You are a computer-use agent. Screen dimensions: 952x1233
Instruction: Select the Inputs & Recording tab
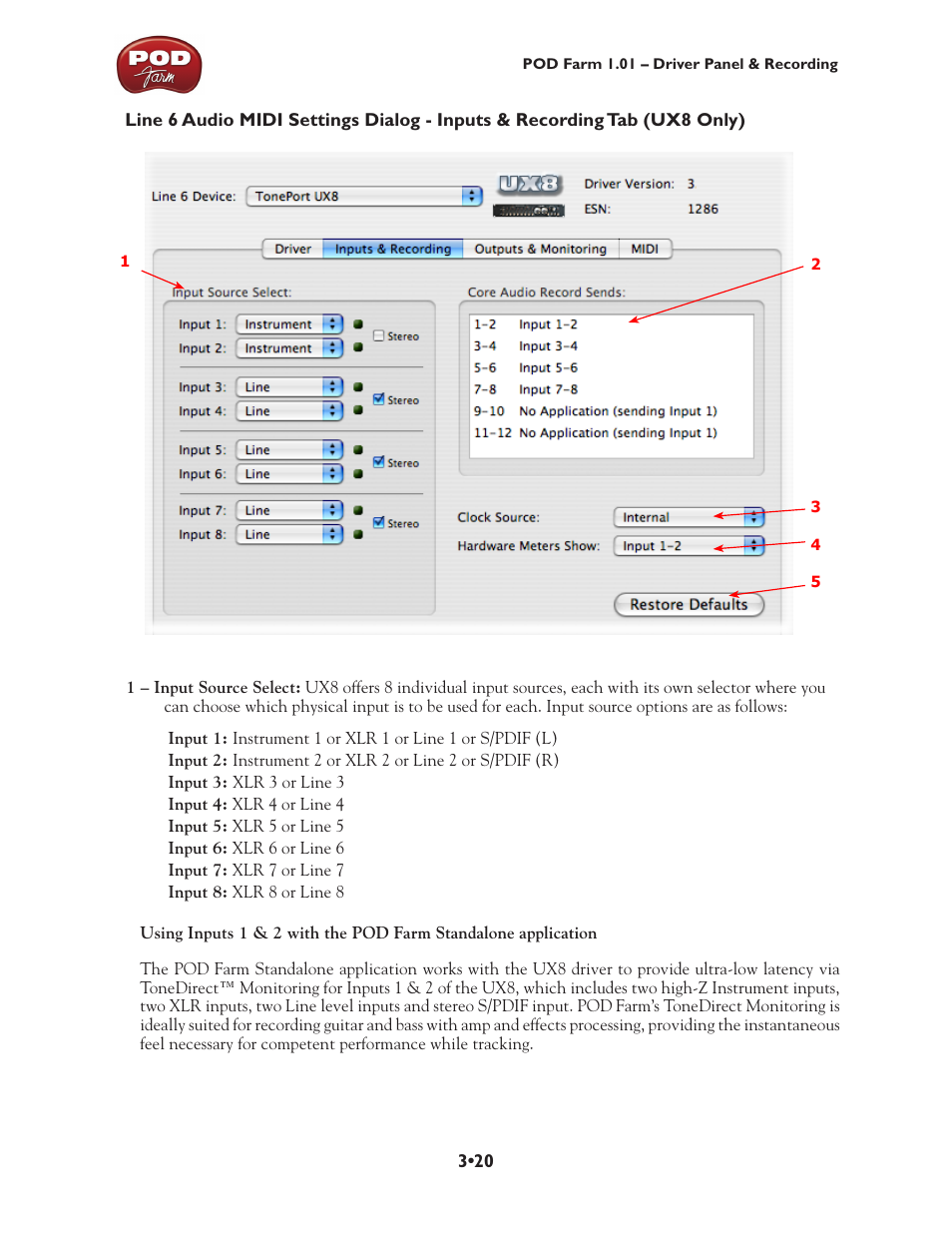[x=393, y=249]
